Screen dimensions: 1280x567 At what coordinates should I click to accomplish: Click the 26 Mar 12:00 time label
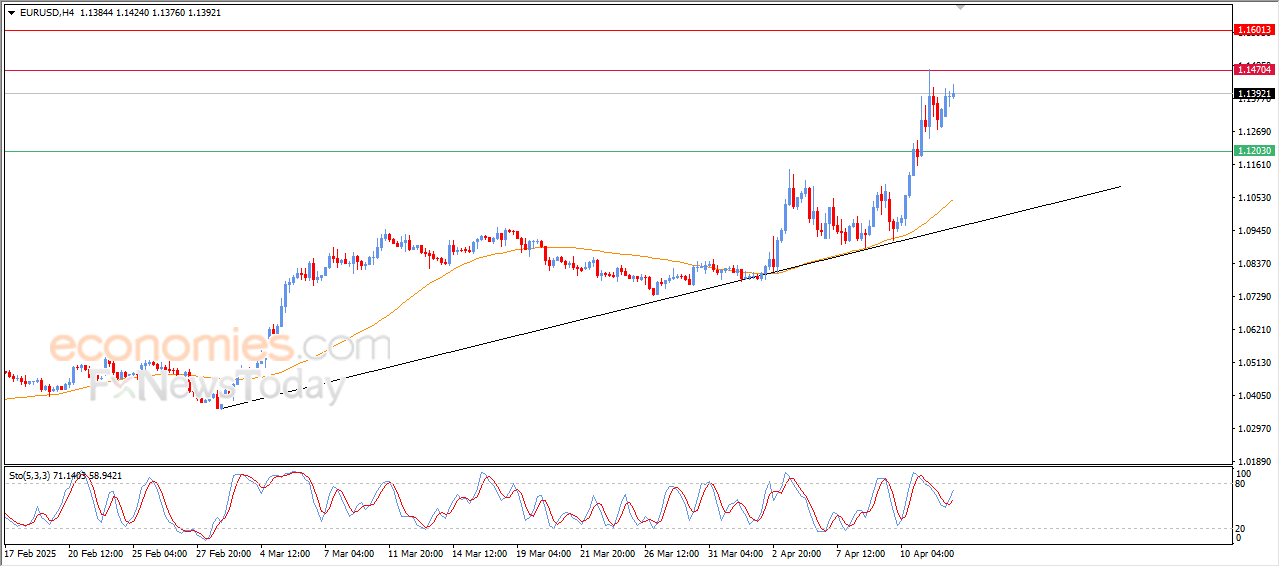tap(671, 553)
